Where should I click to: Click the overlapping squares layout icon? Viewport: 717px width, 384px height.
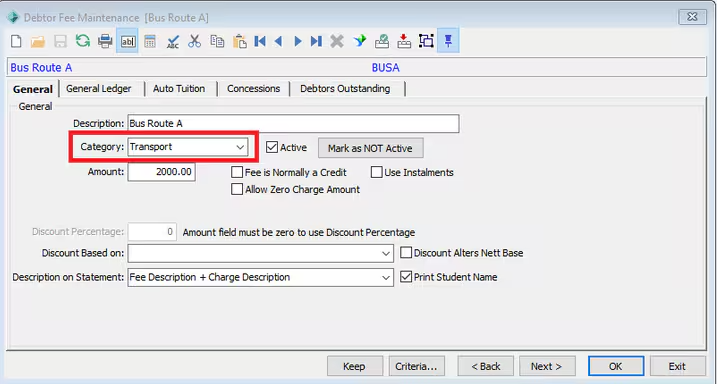coord(426,41)
